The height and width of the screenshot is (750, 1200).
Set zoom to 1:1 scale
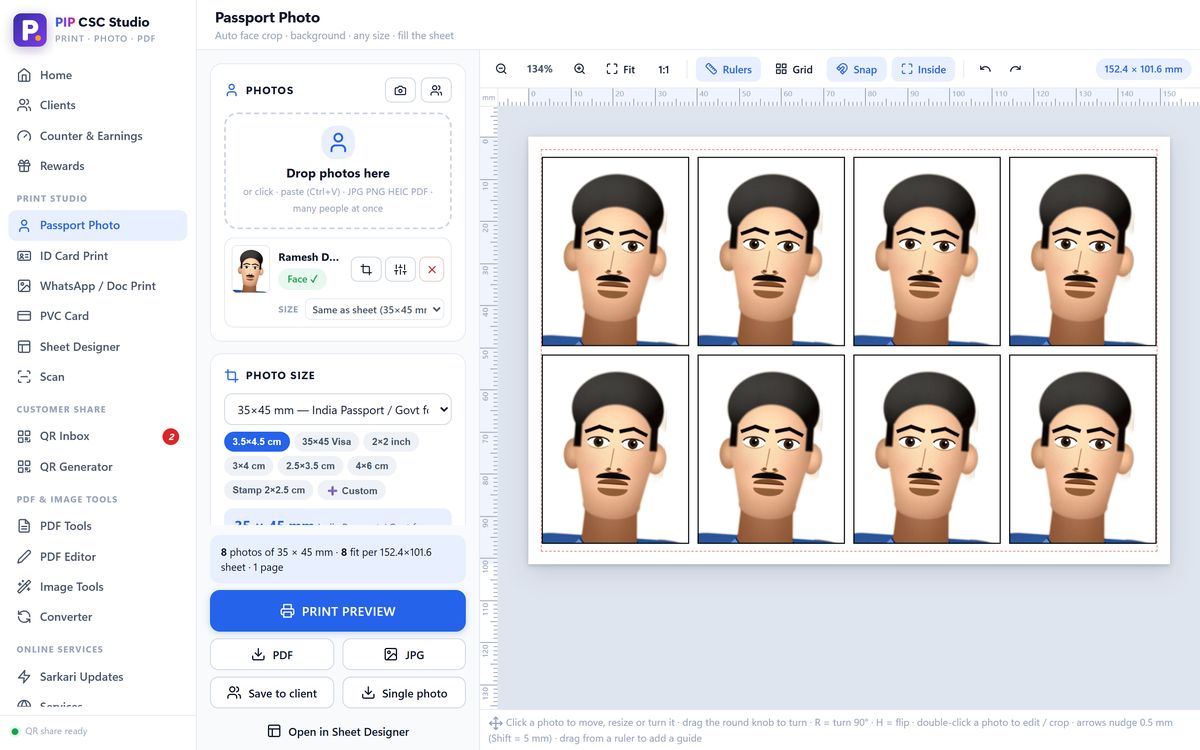(664, 69)
